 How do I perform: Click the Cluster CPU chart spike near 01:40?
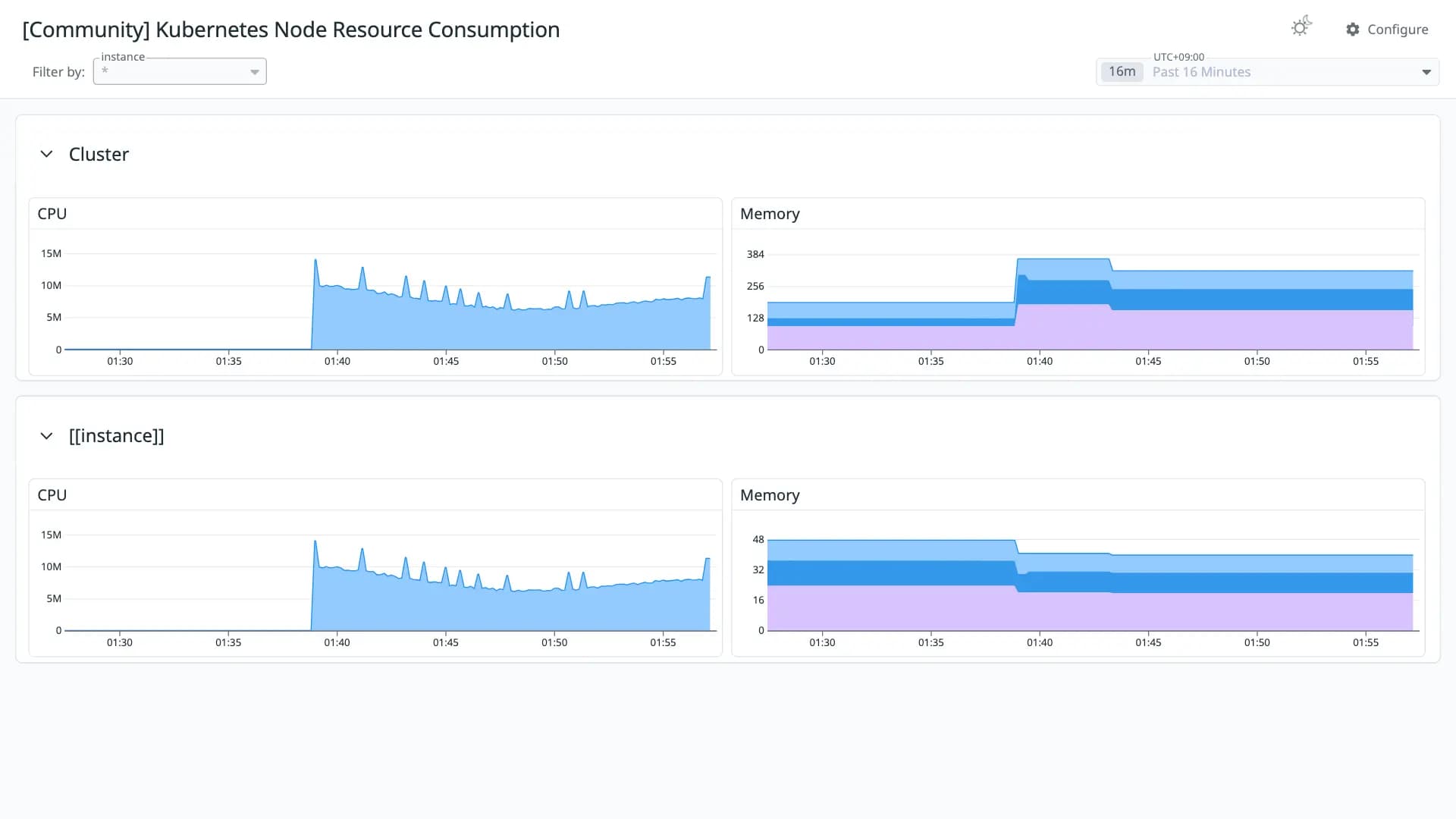[x=315, y=262]
